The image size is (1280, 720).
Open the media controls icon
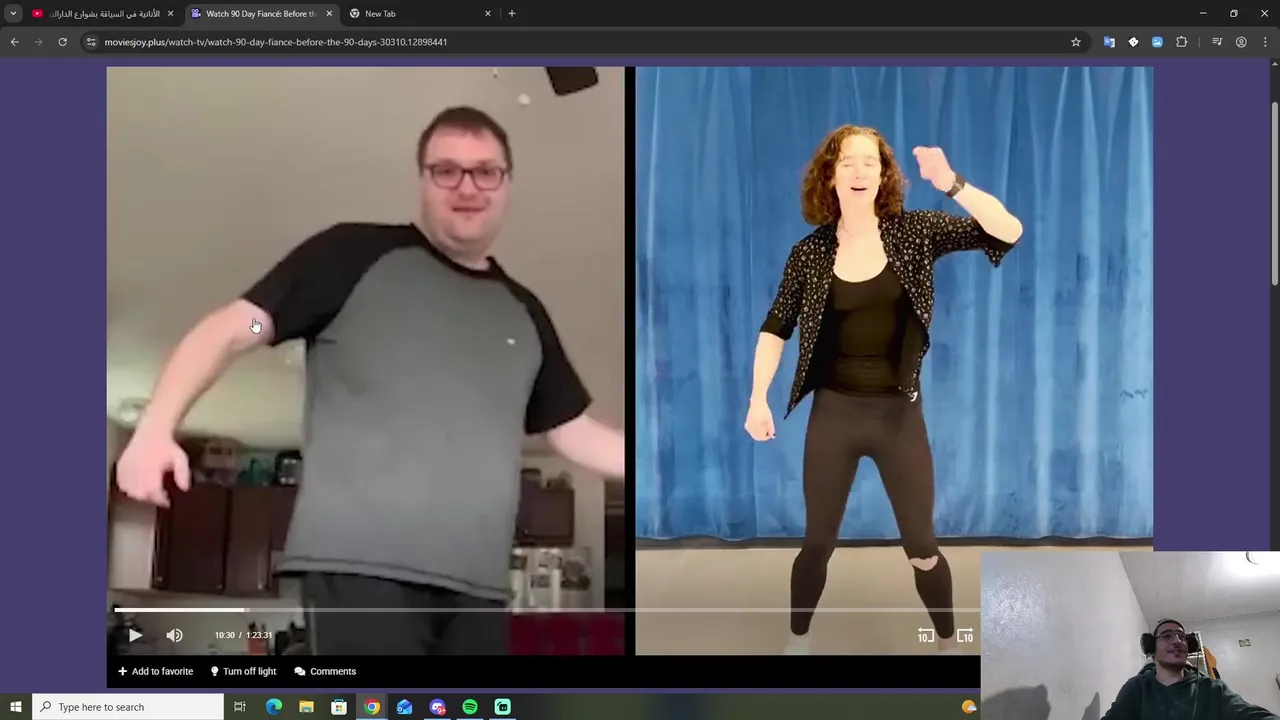coord(1217,42)
